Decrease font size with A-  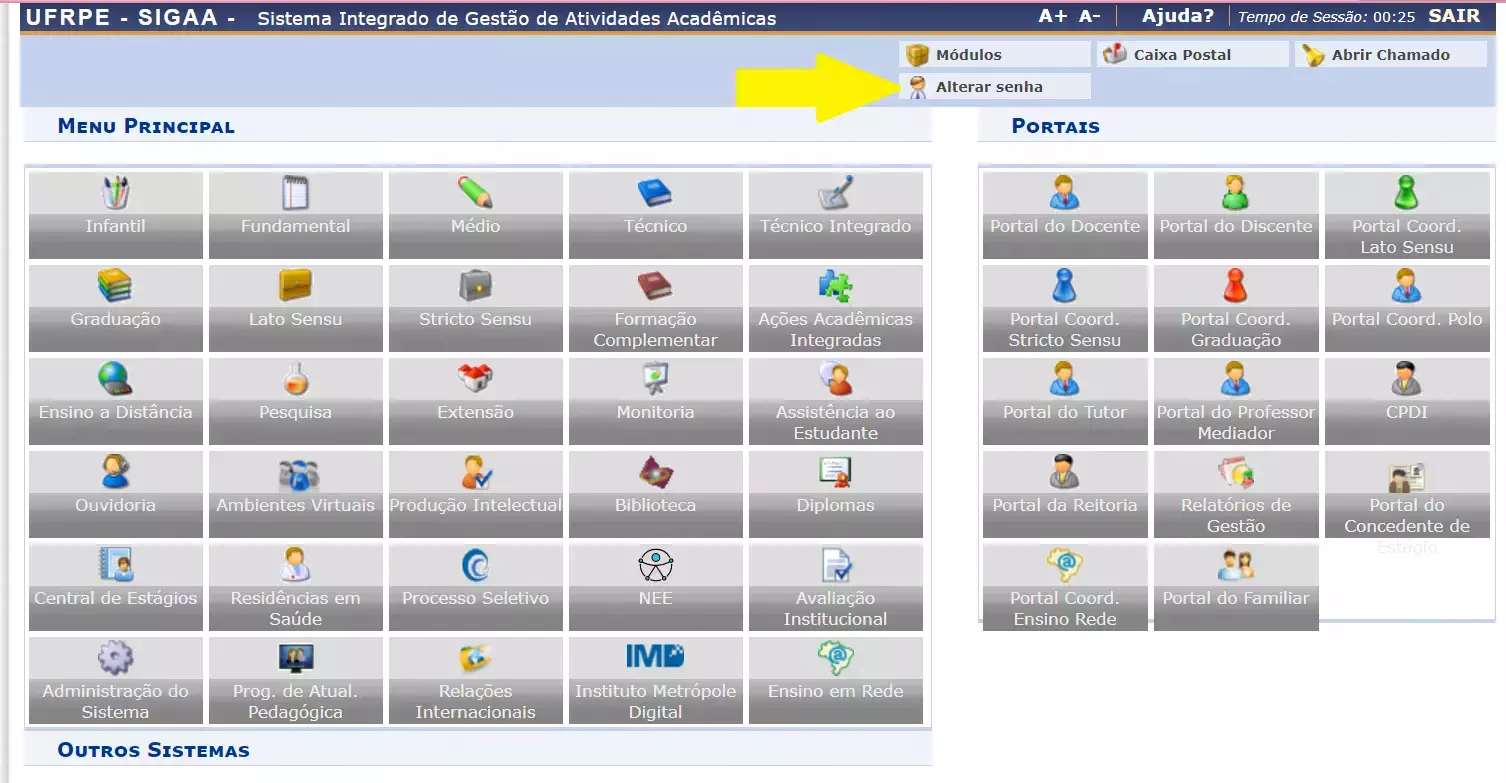[x=1090, y=16]
